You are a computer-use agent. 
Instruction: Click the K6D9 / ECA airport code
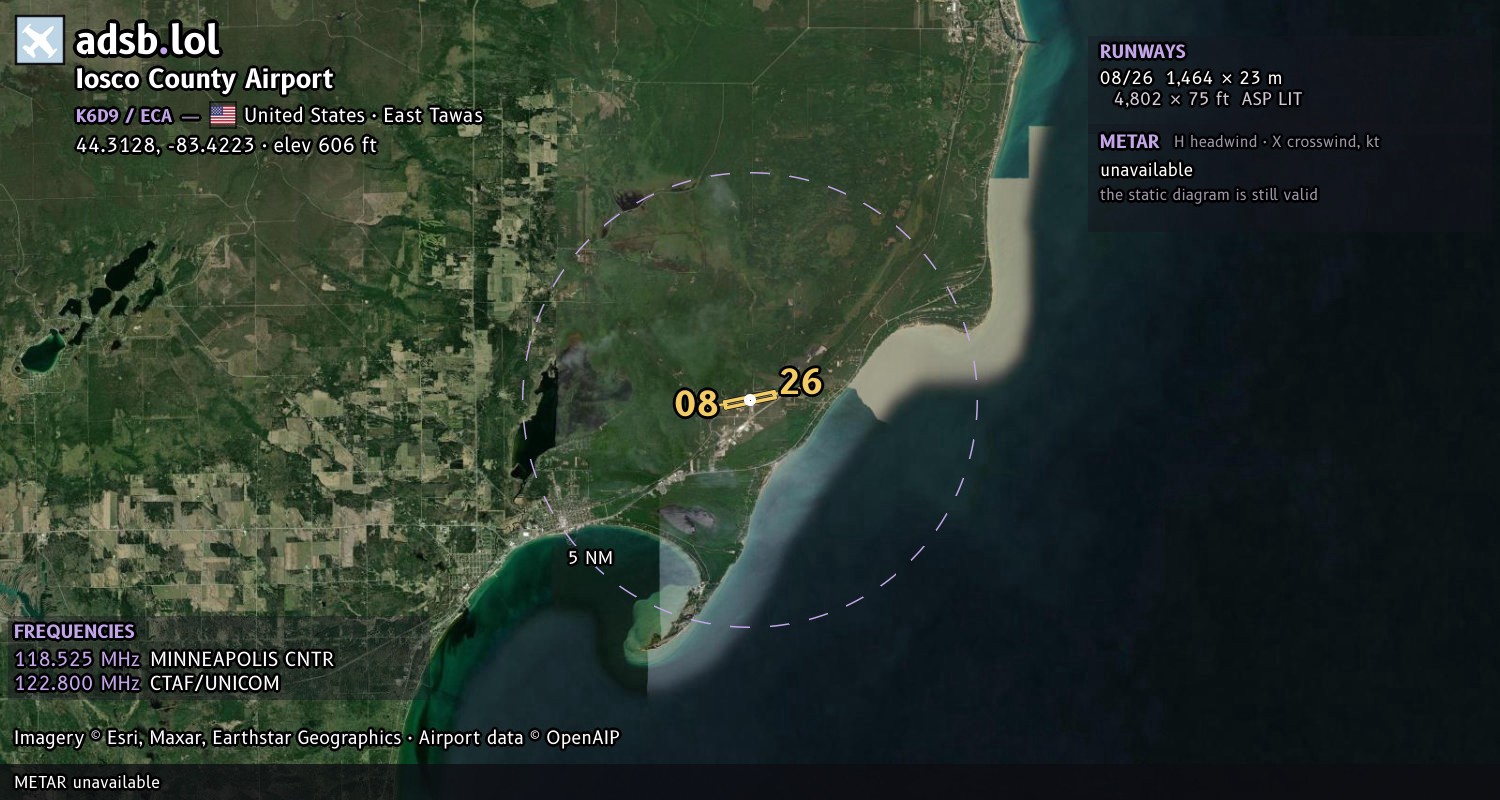[124, 115]
